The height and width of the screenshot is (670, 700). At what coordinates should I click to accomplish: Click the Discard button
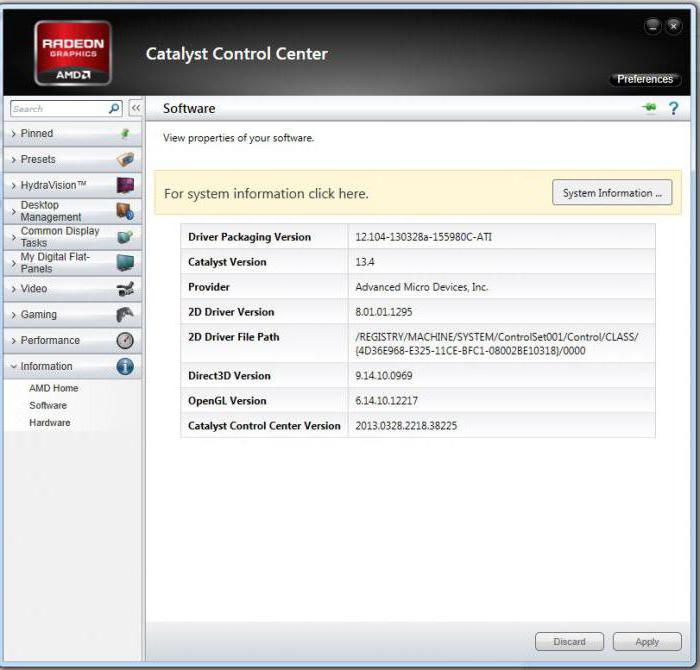pyautogui.click(x=569, y=641)
